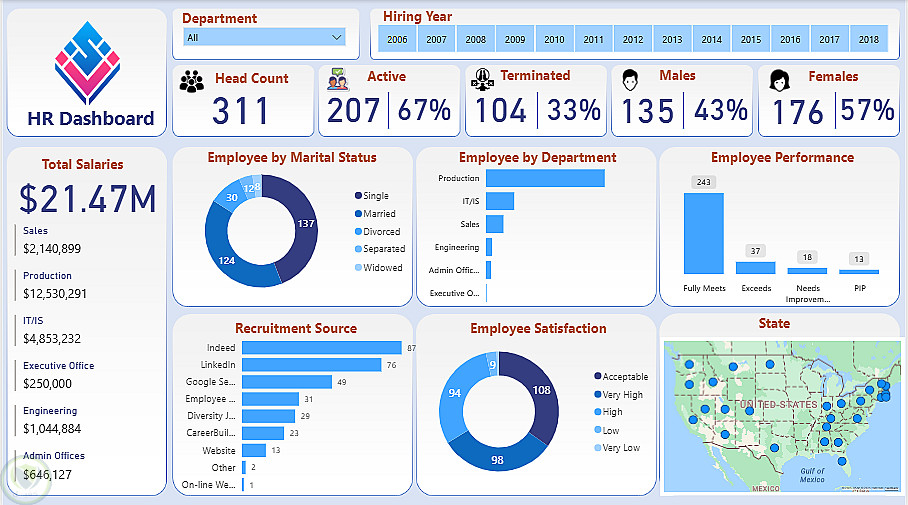
Task: Select the Very High satisfaction legend marker
Action: pyautogui.click(x=598, y=394)
